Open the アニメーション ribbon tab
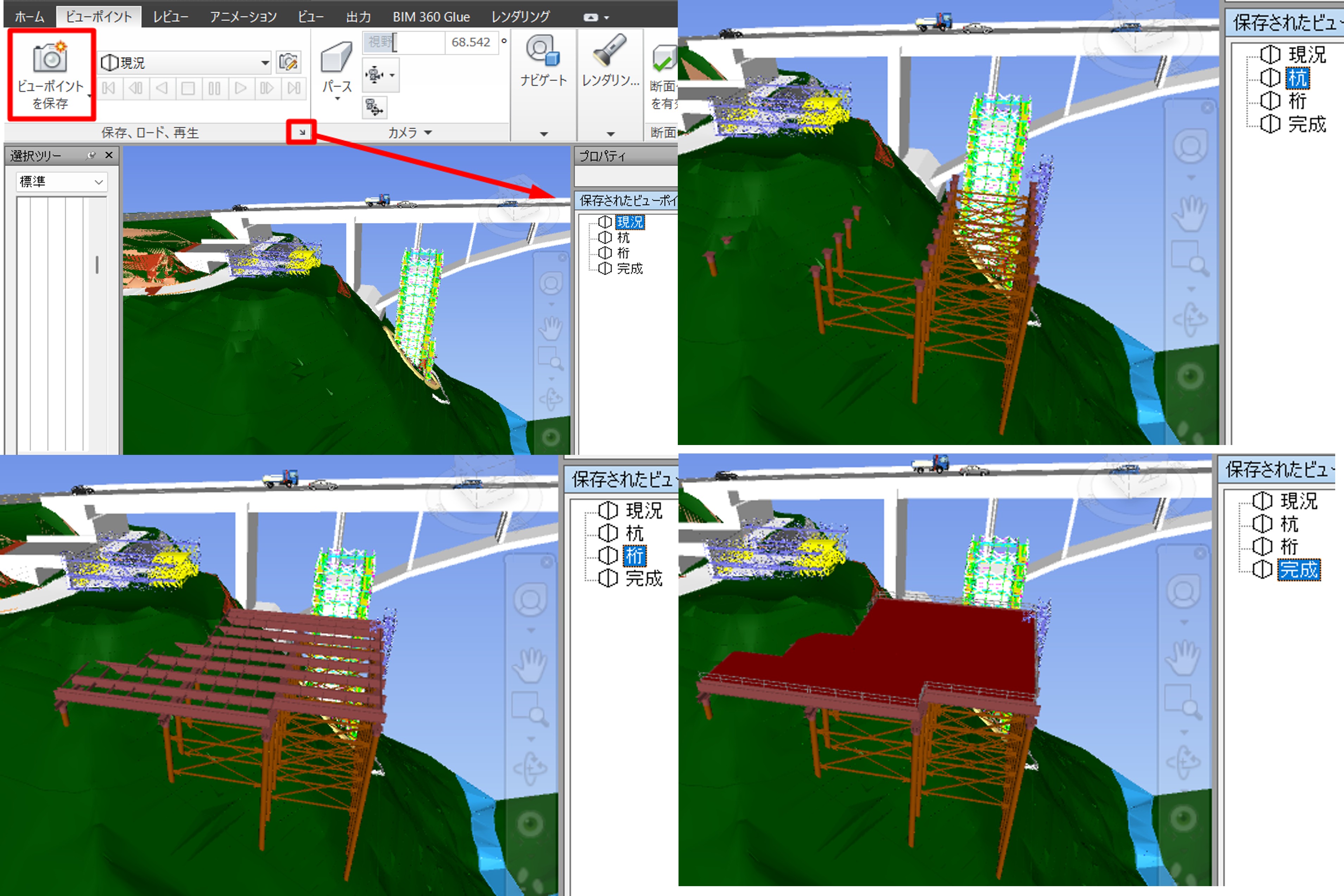1344x896 pixels. coord(243,17)
